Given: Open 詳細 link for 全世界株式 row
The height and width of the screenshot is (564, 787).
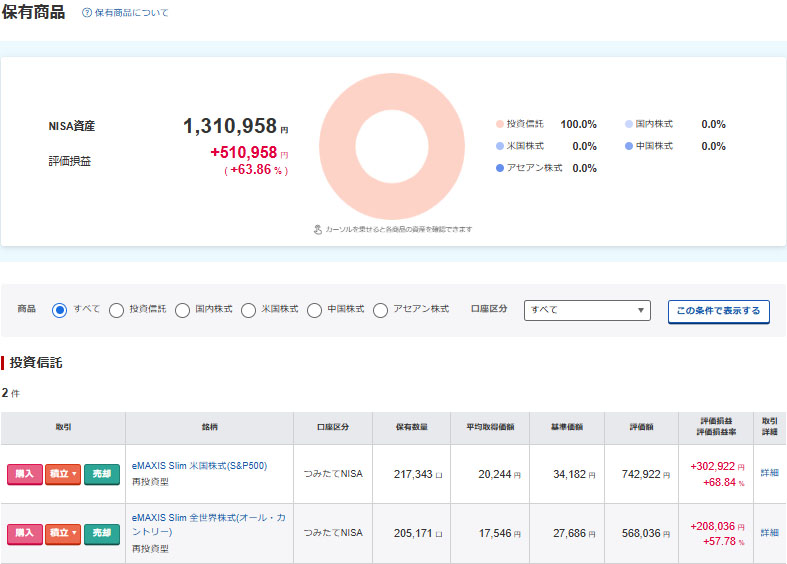Looking at the screenshot, I should click(769, 533).
